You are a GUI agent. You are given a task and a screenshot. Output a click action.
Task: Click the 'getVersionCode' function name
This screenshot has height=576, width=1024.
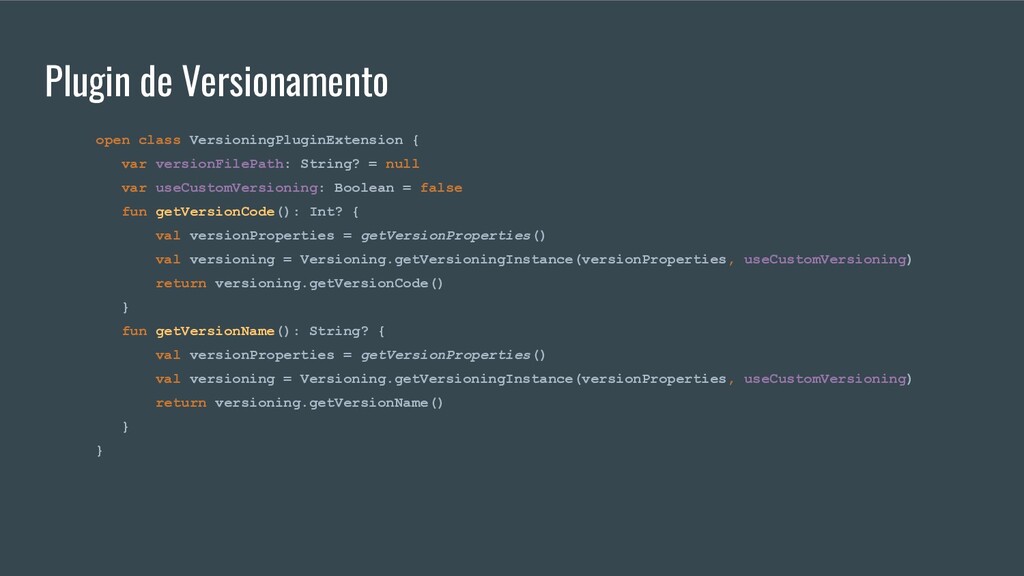(x=215, y=212)
